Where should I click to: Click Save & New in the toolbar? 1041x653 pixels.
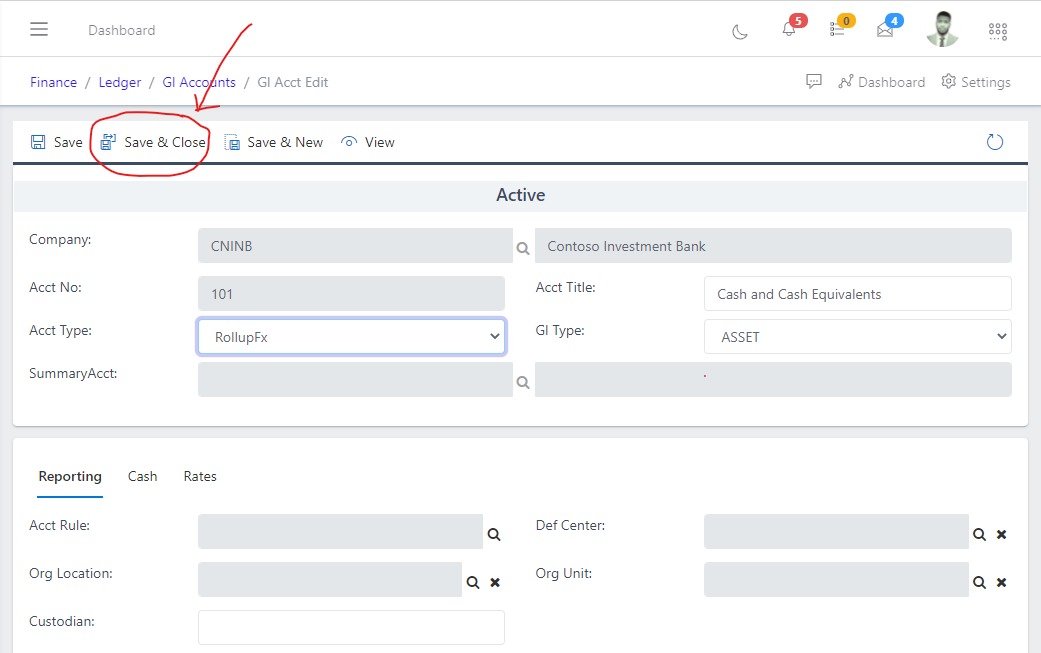click(283, 141)
